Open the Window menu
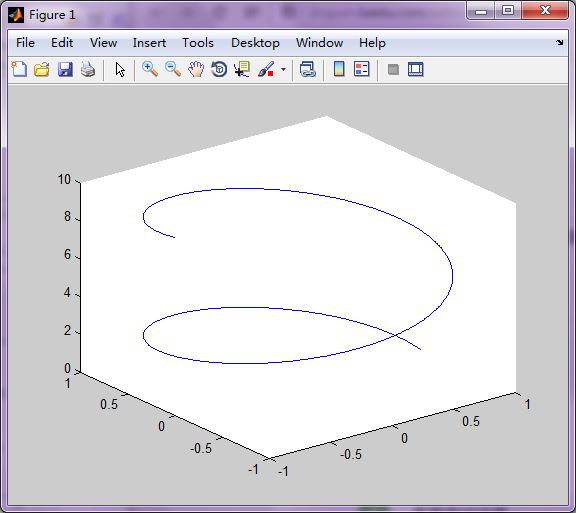The image size is (576, 513). point(319,43)
